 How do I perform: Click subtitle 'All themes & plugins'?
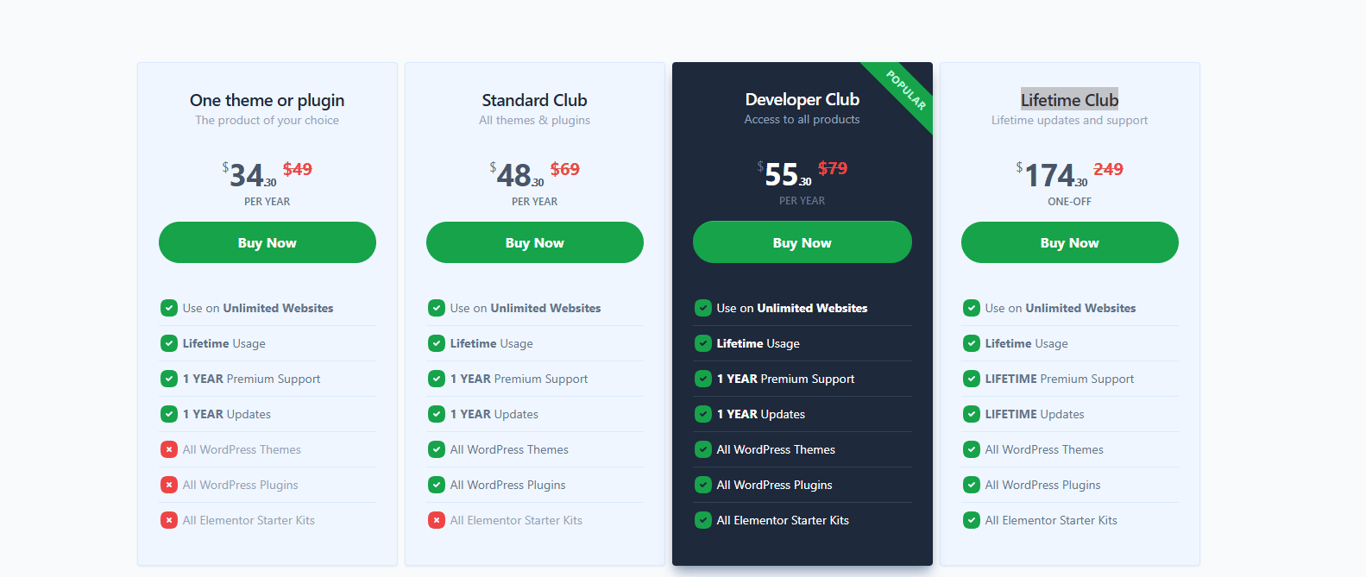coord(535,120)
